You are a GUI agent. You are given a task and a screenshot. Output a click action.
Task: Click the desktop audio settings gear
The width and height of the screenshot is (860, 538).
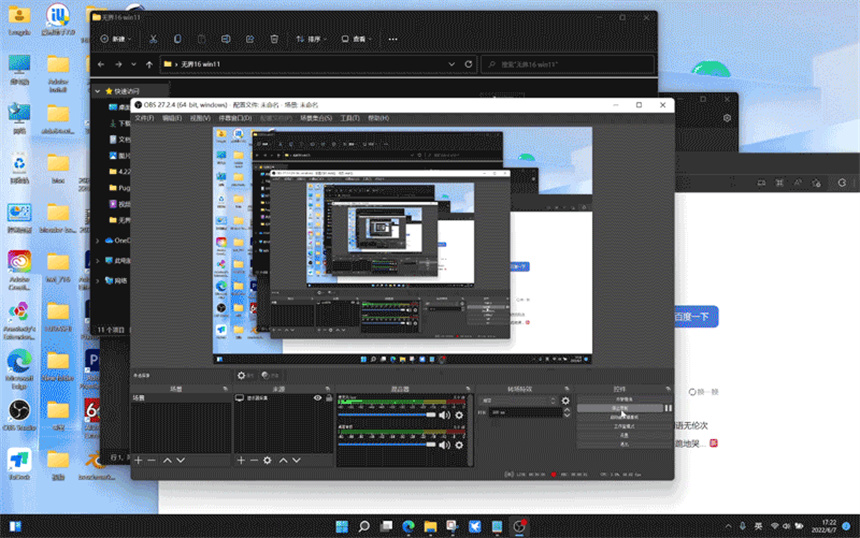click(459, 415)
